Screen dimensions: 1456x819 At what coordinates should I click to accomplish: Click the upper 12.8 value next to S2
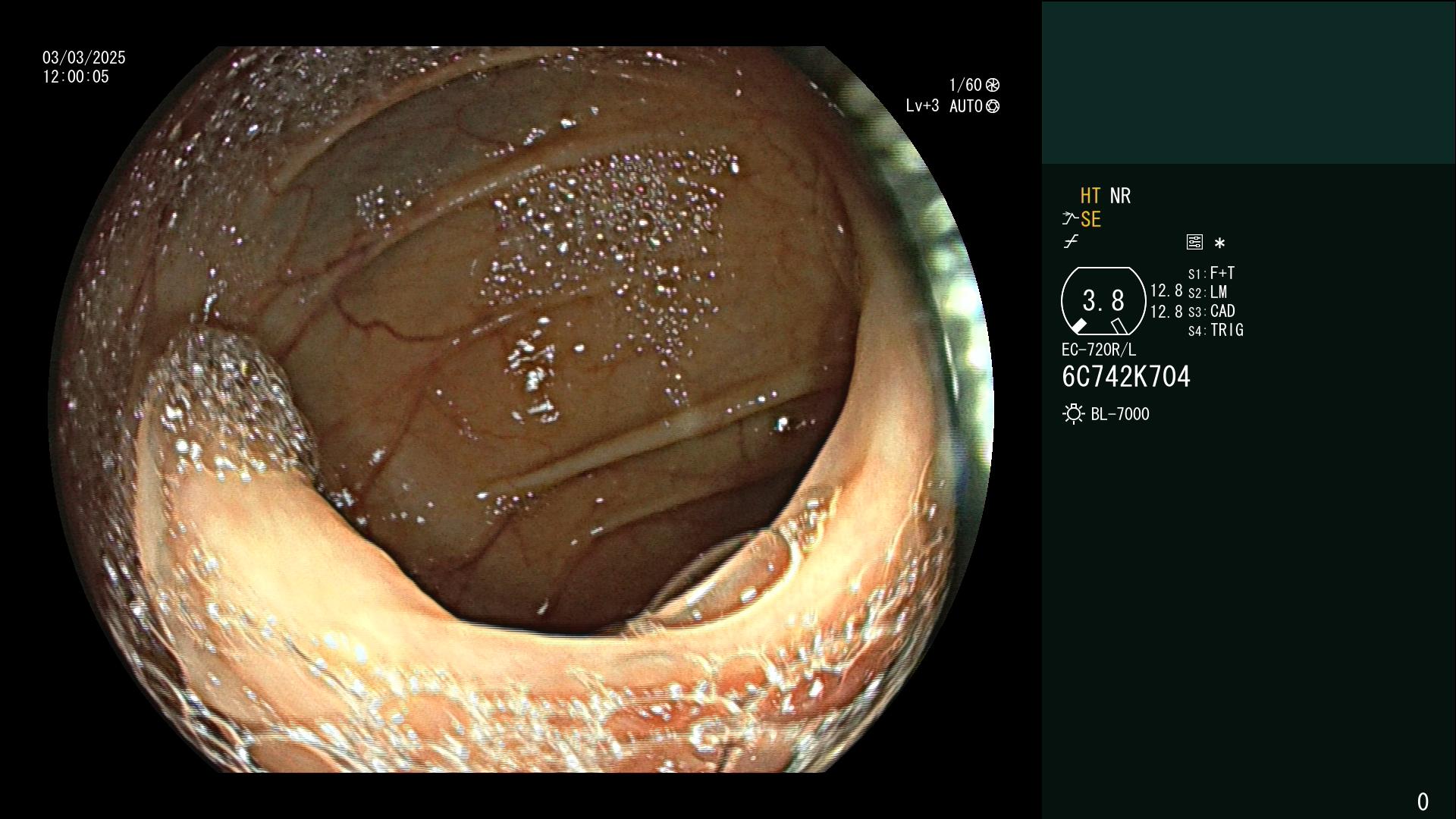(x=1166, y=291)
